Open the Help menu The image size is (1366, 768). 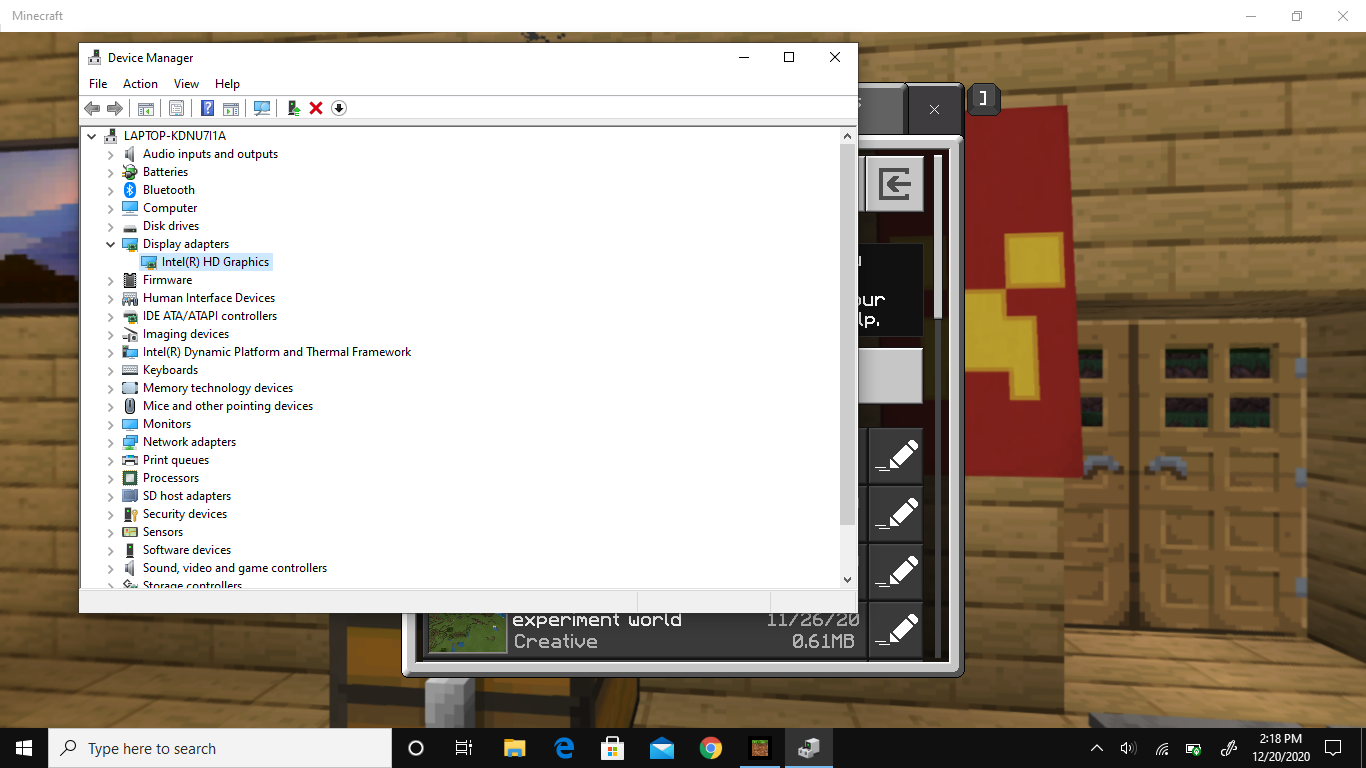coord(227,84)
